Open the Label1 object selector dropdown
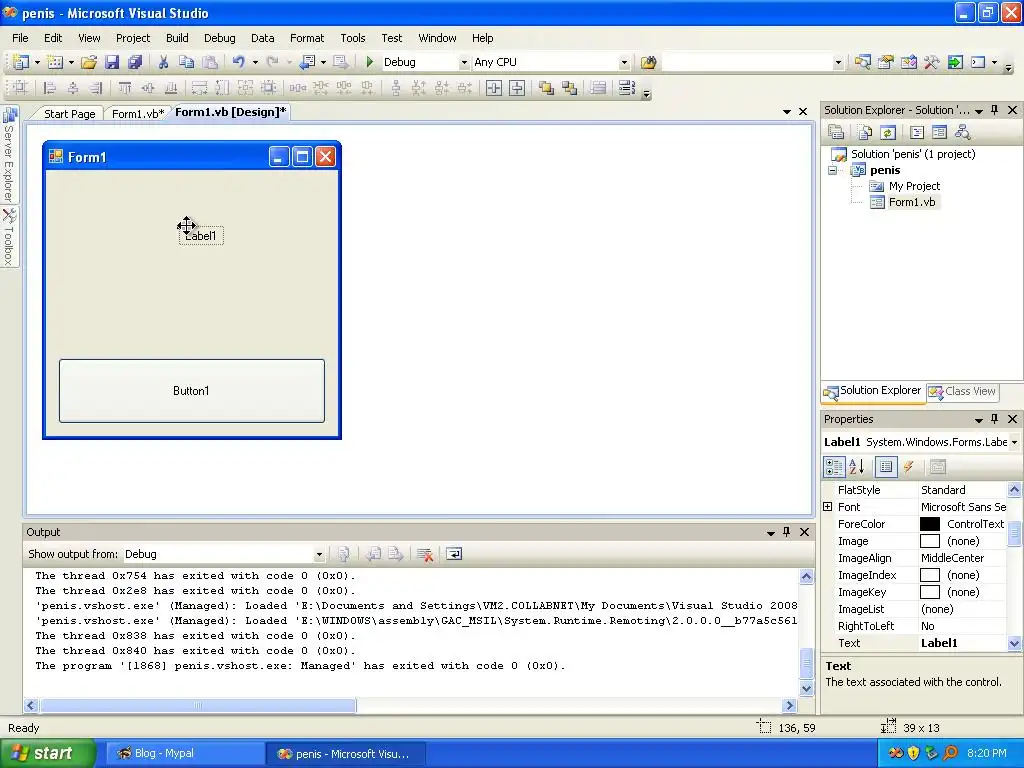The image size is (1024, 768). (x=1014, y=442)
